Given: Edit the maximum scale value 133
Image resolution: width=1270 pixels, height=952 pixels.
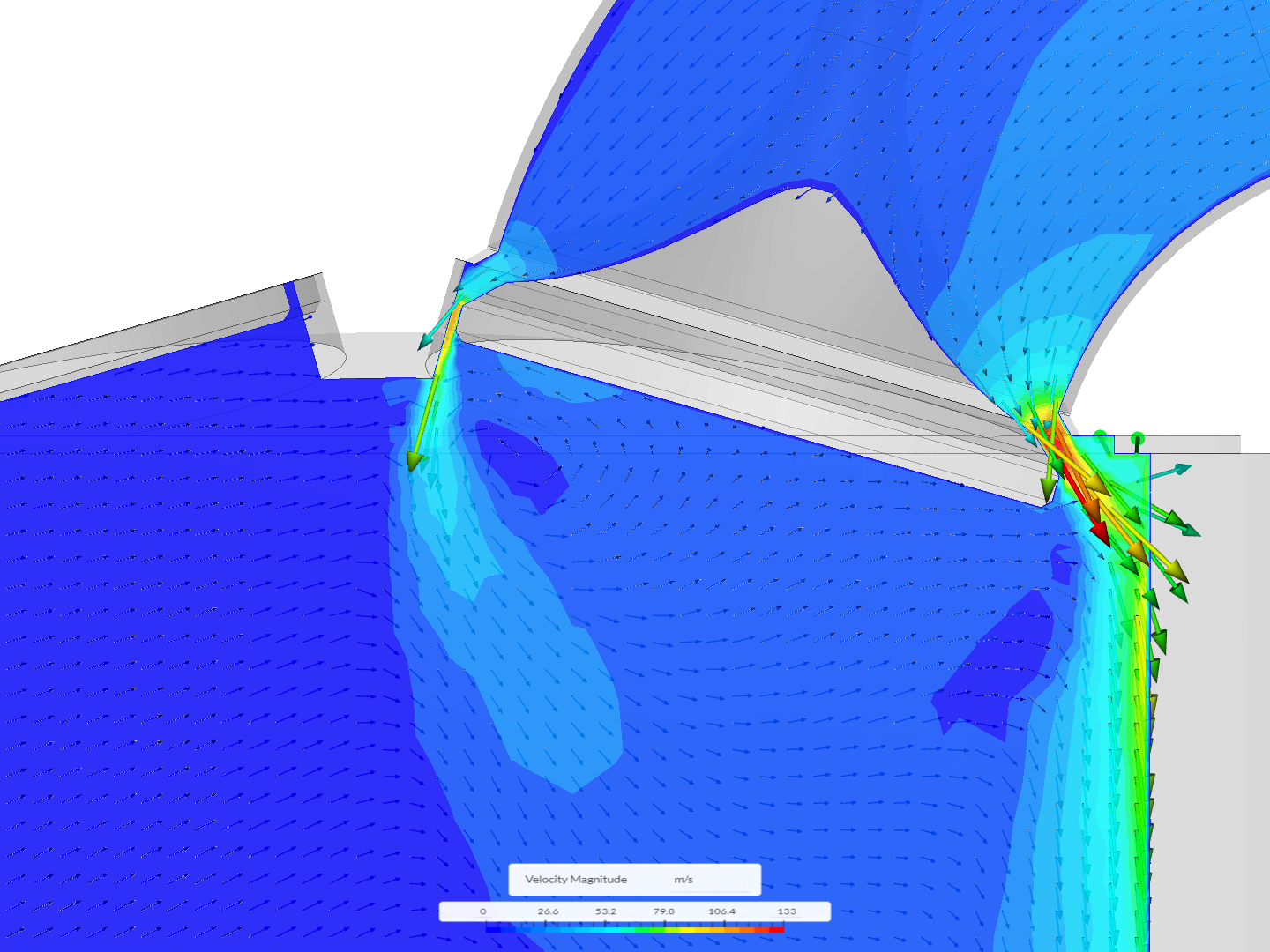Looking at the screenshot, I should coord(787,911).
